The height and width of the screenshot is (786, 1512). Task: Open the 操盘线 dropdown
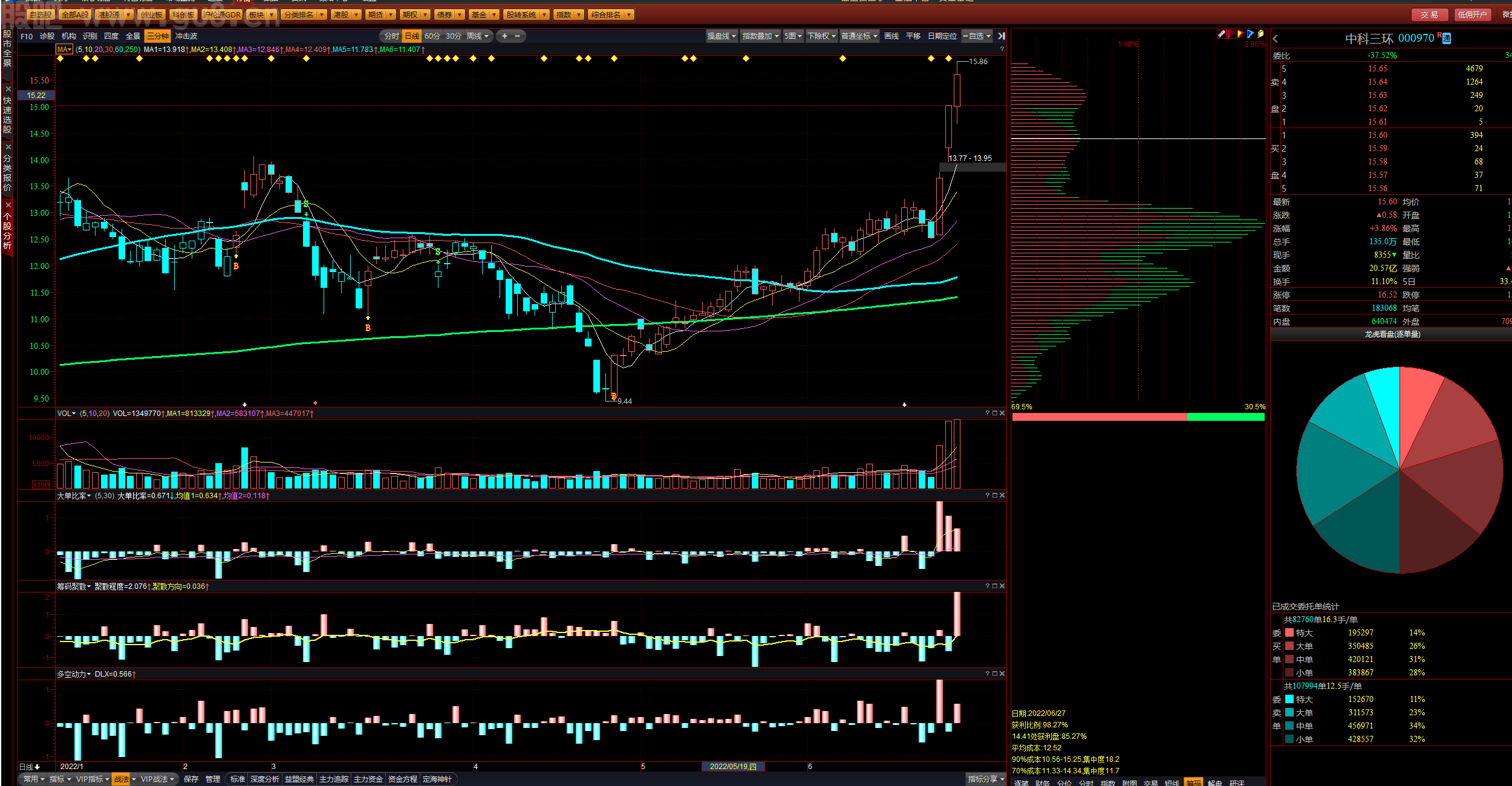722,36
